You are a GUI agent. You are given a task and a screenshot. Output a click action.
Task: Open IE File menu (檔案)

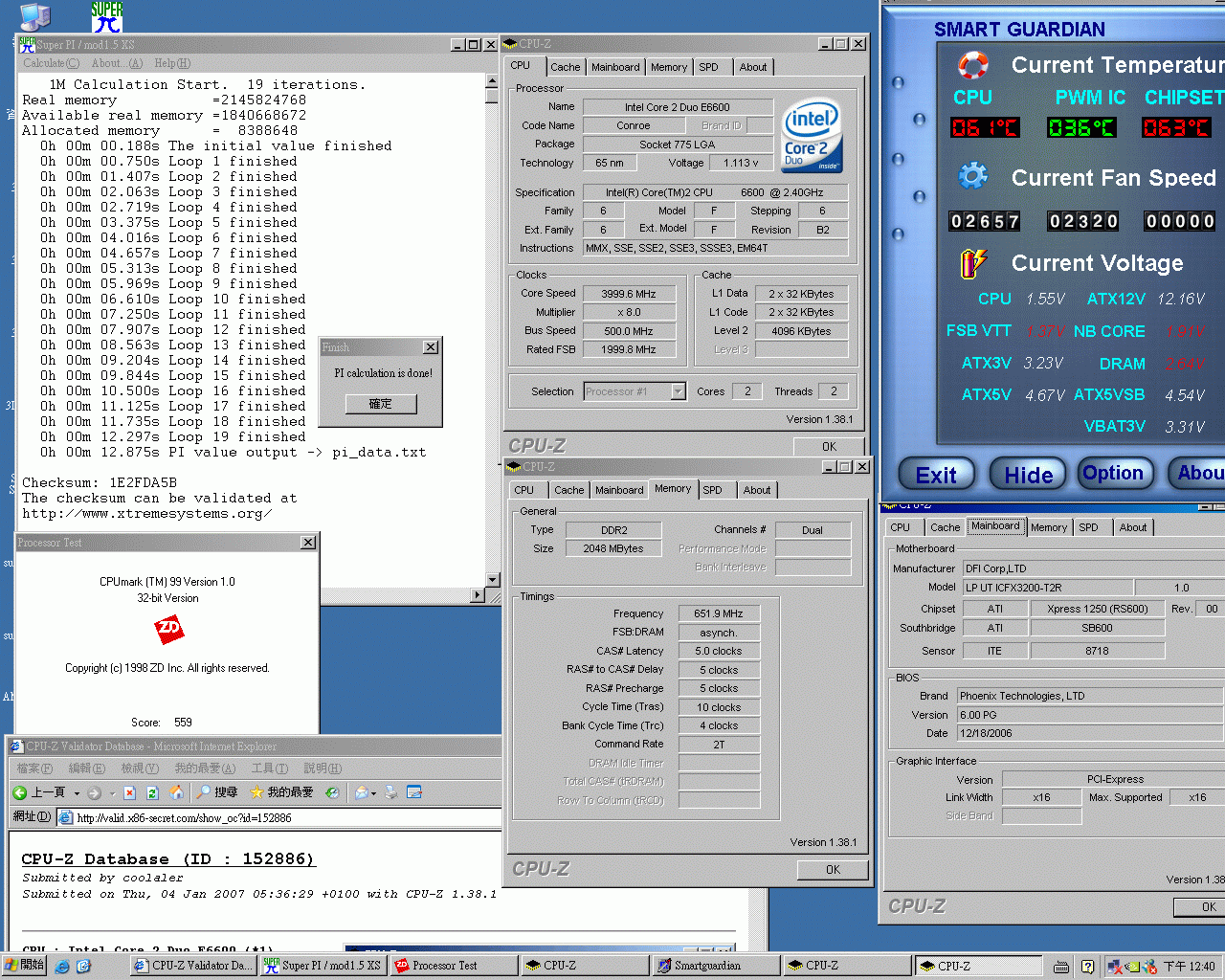click(34, 768)
